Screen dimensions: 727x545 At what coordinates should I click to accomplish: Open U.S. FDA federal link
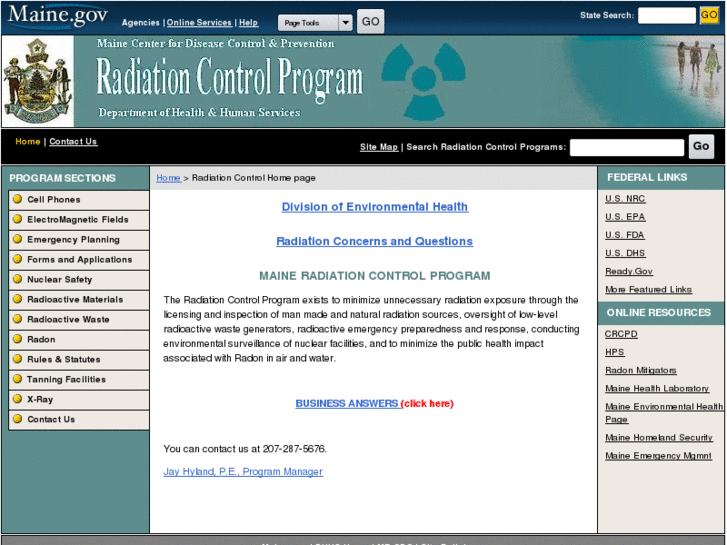tap(625, 235)
